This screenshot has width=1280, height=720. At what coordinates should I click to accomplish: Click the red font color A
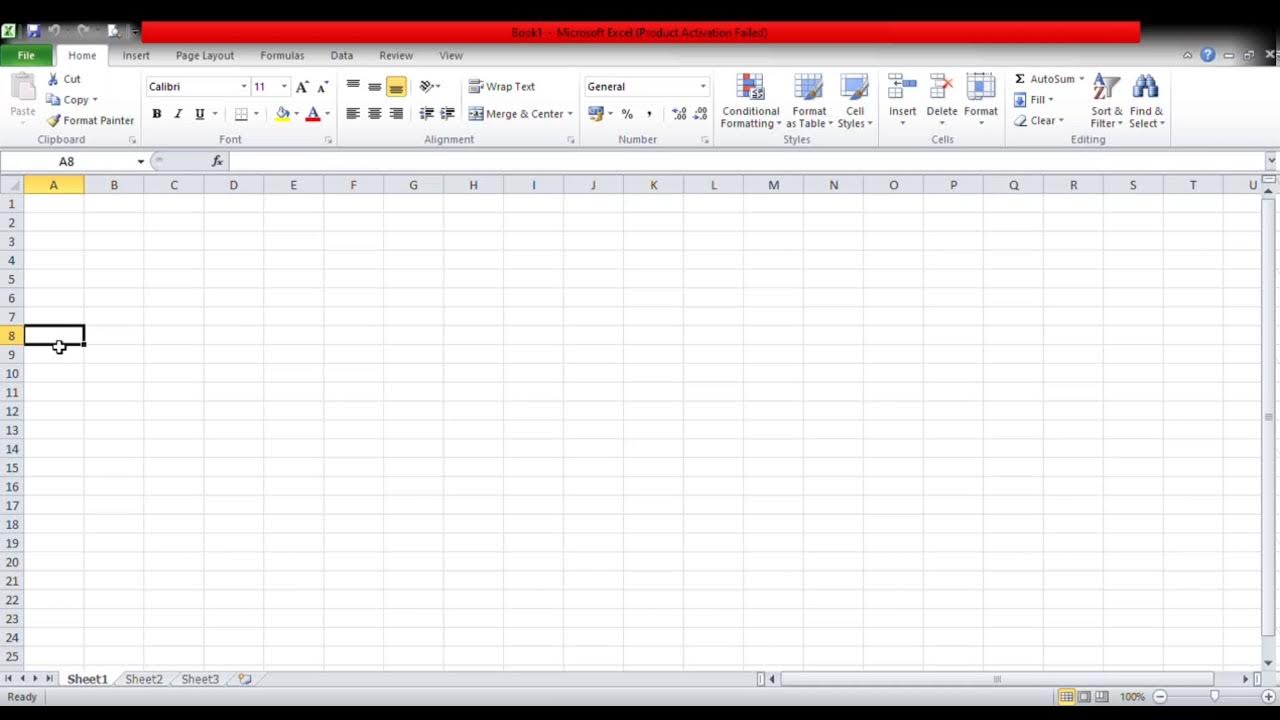pos(313,114)
